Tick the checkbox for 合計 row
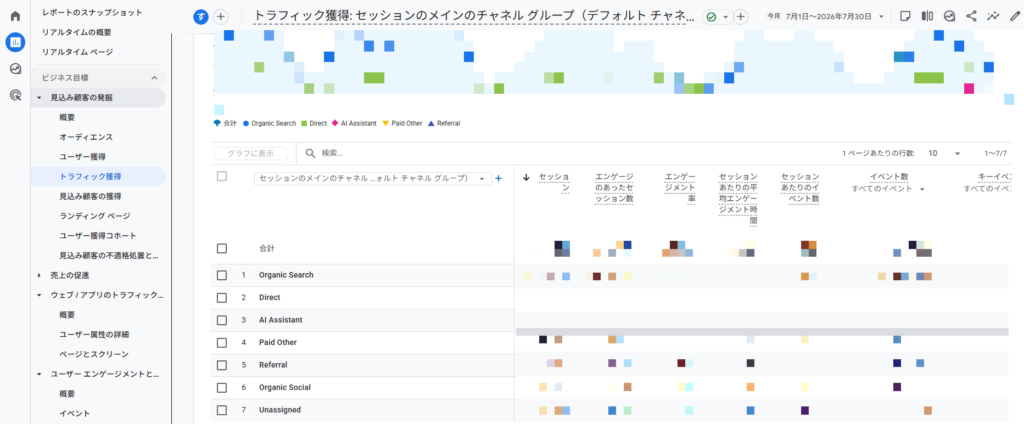This screenshot has width=1024, height=424. [222, 249]
